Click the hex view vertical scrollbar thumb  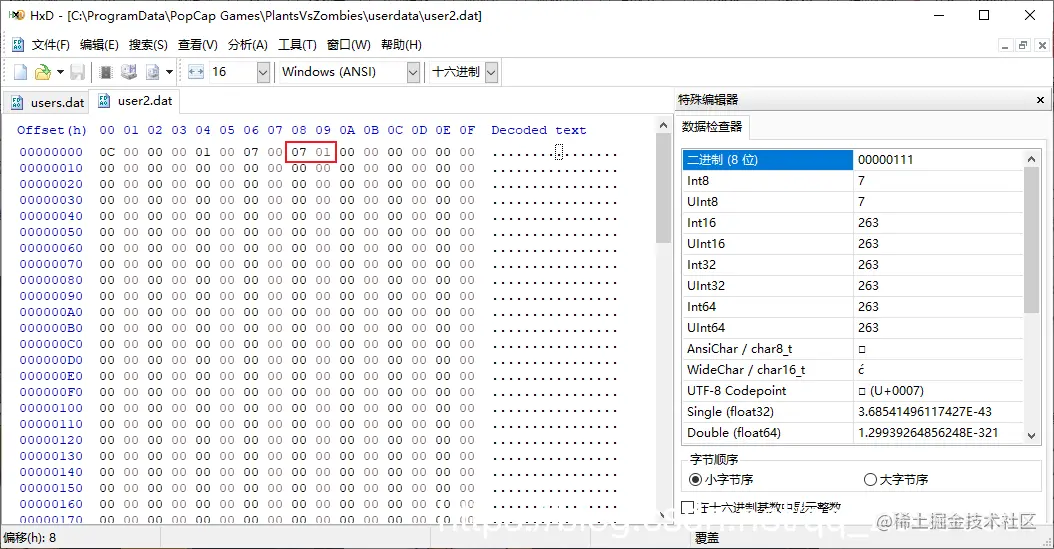point(663,188)
